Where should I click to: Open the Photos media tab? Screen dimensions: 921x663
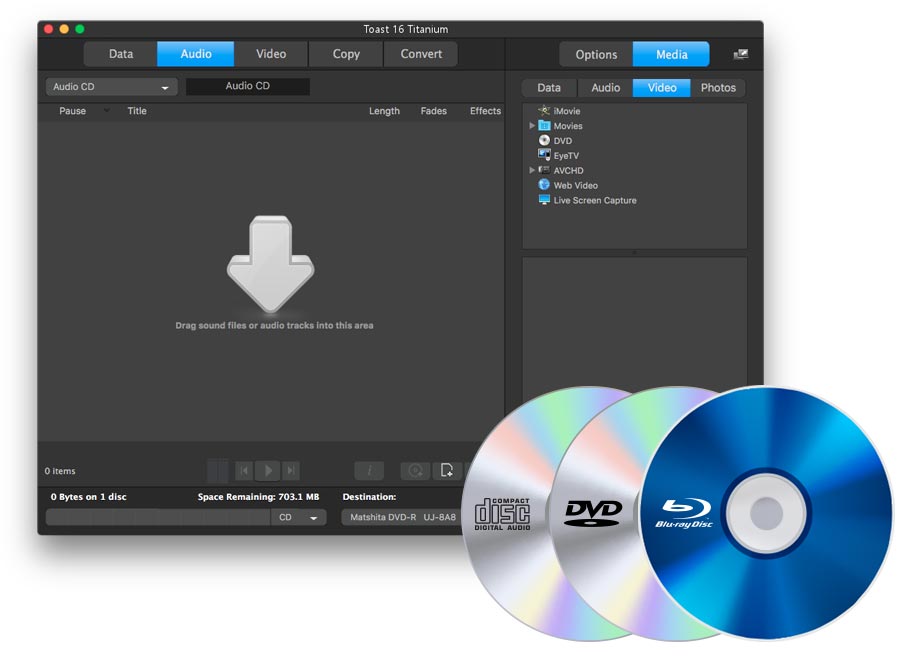pyautogui.click(x=718, y=87)
